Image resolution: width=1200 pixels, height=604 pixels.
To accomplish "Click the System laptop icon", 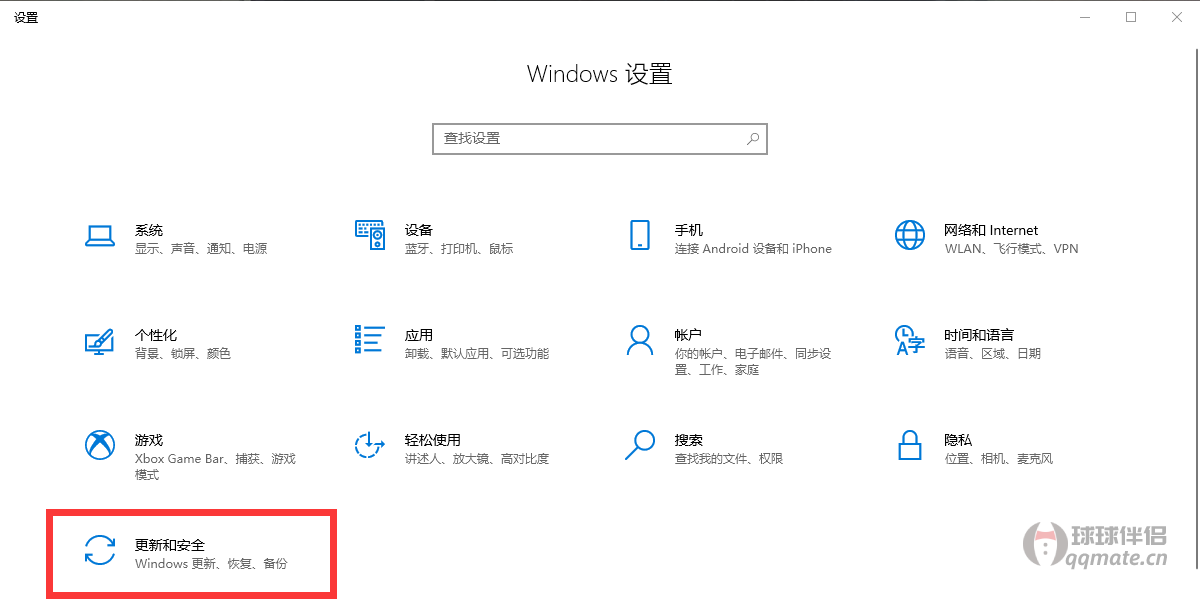I will pos(100,236).
